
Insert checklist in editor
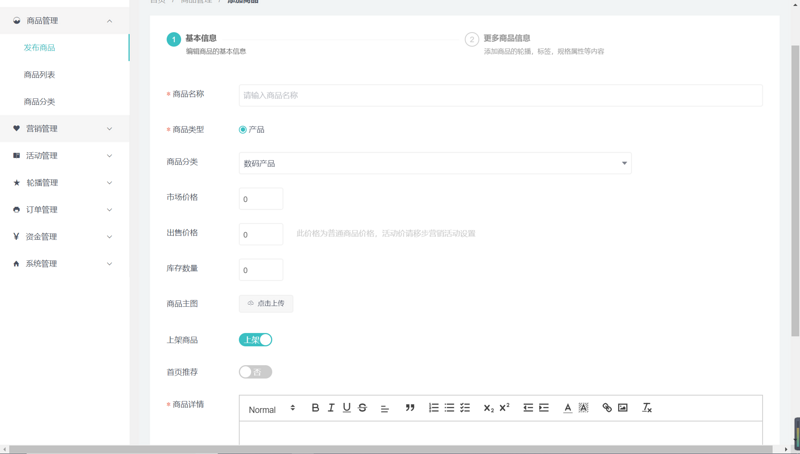point(465,408)
